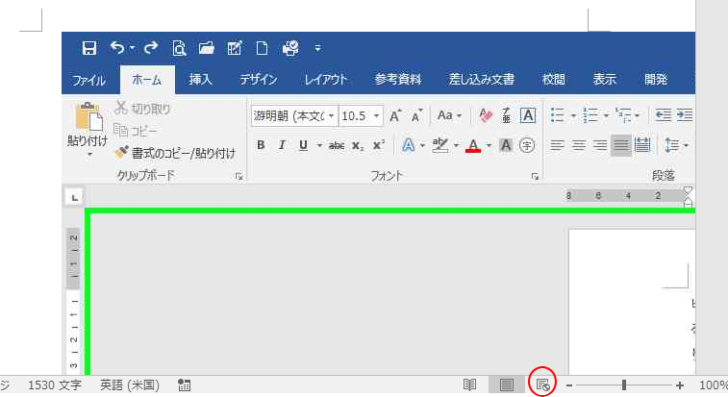Select the ホーム tab
Viewport: 728px width, 397px height.
[147, 80]
